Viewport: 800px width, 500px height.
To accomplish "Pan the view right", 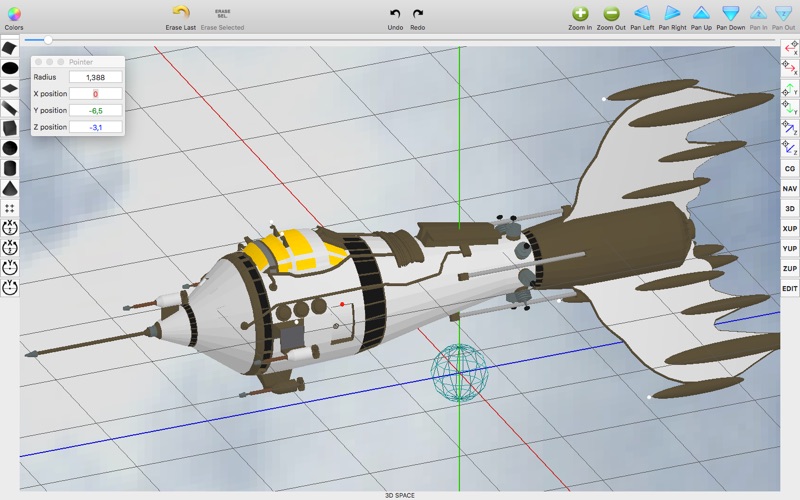I will tap(672, 13).
